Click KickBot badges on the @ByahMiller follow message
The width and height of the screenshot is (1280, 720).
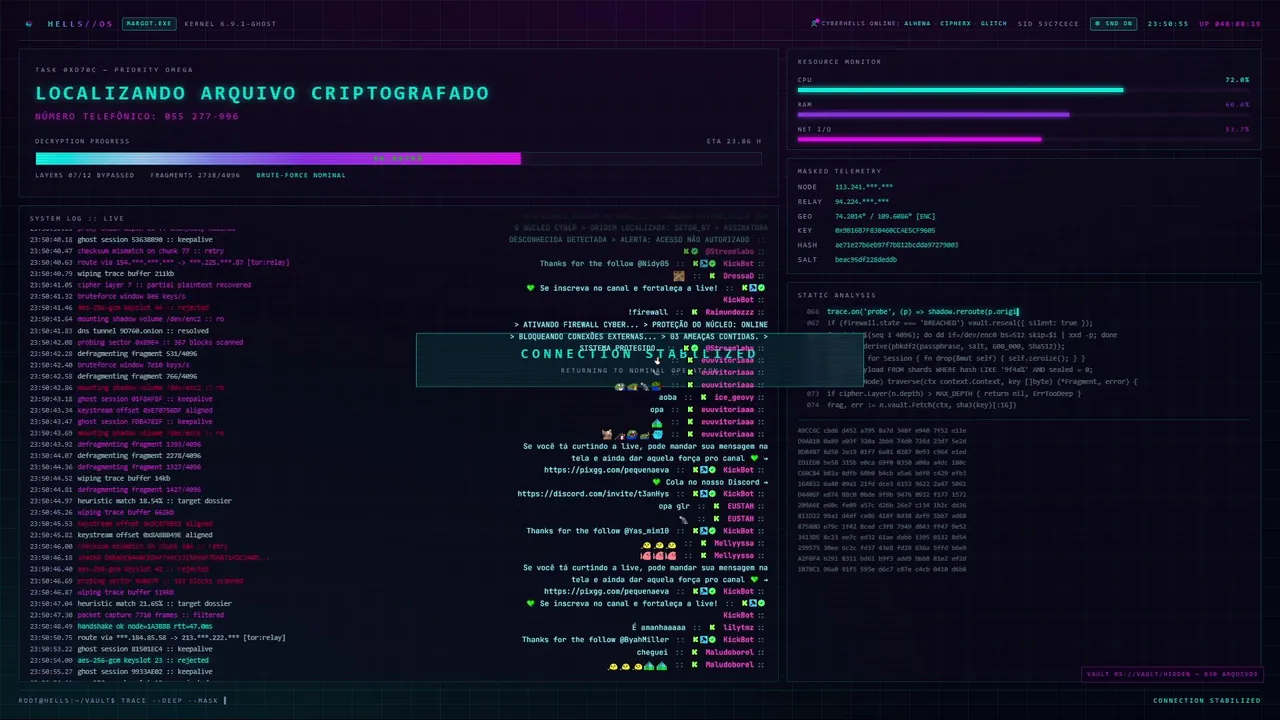point(703,640)
